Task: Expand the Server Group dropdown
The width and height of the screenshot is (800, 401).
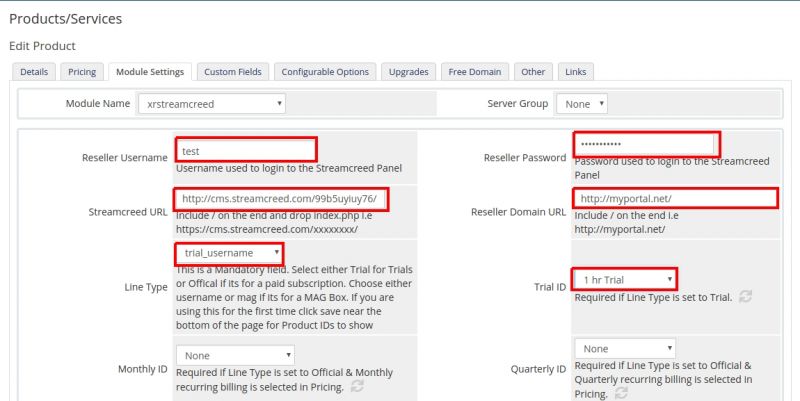Action: [584, 104]
